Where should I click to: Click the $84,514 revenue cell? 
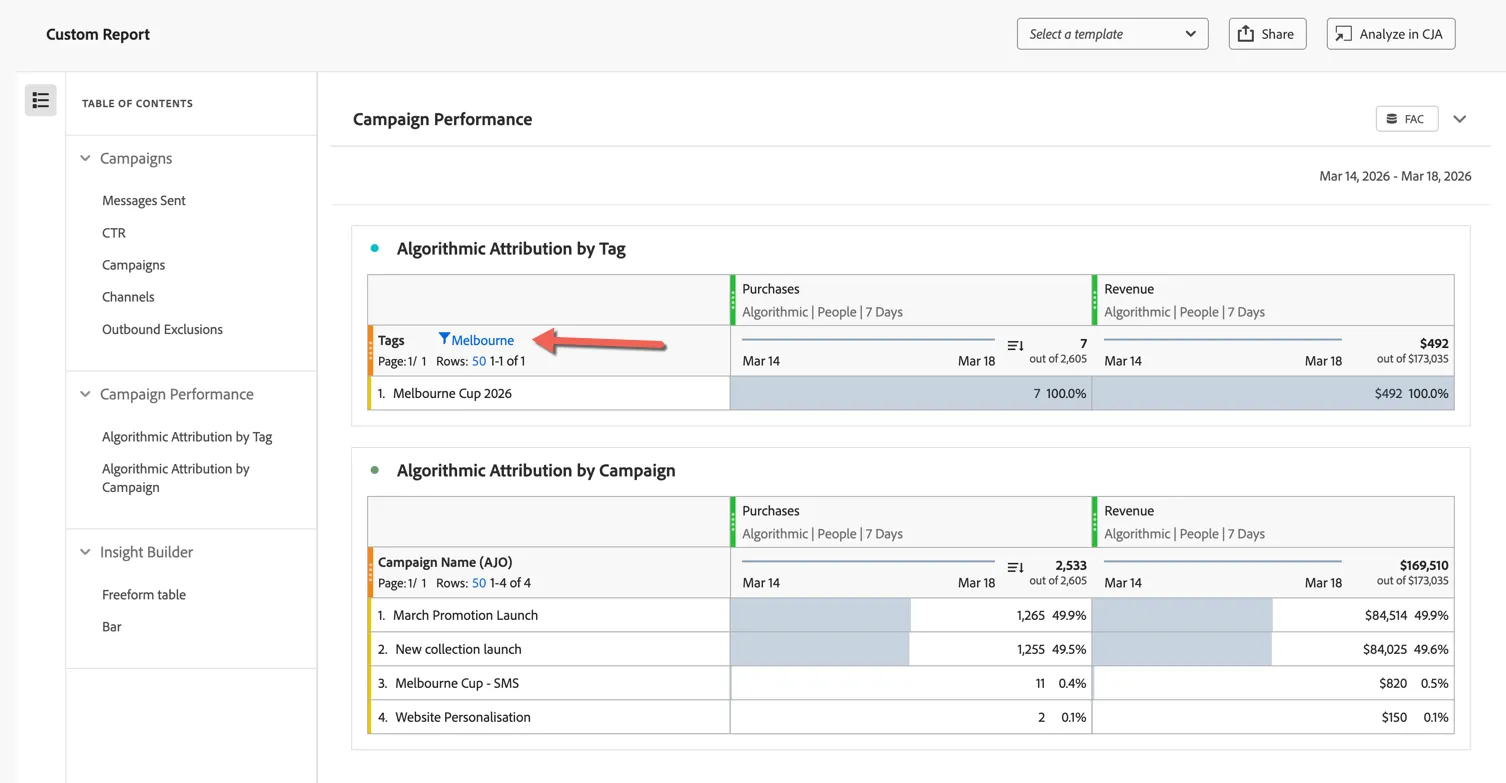point(1386,615)
